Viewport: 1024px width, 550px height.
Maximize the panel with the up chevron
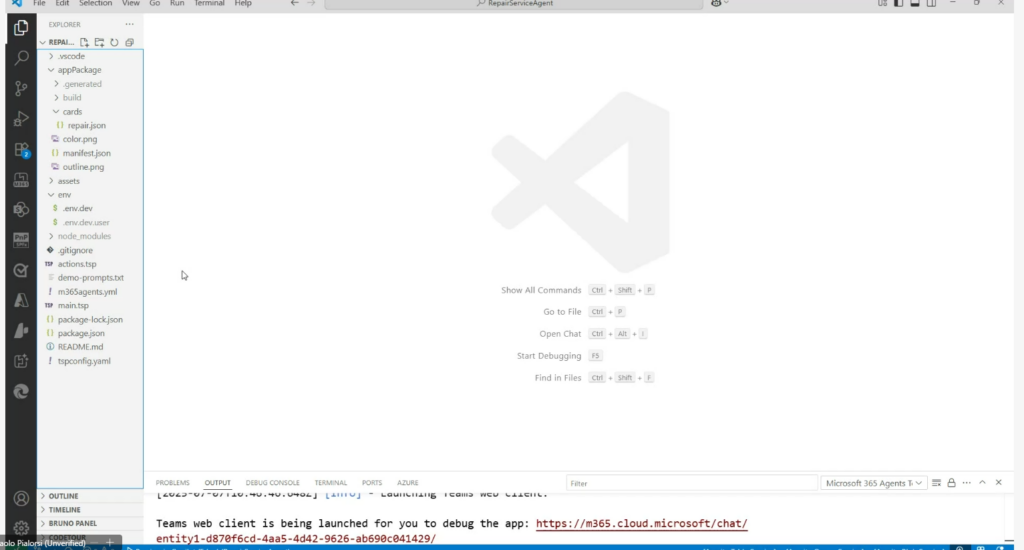[982, 483]
